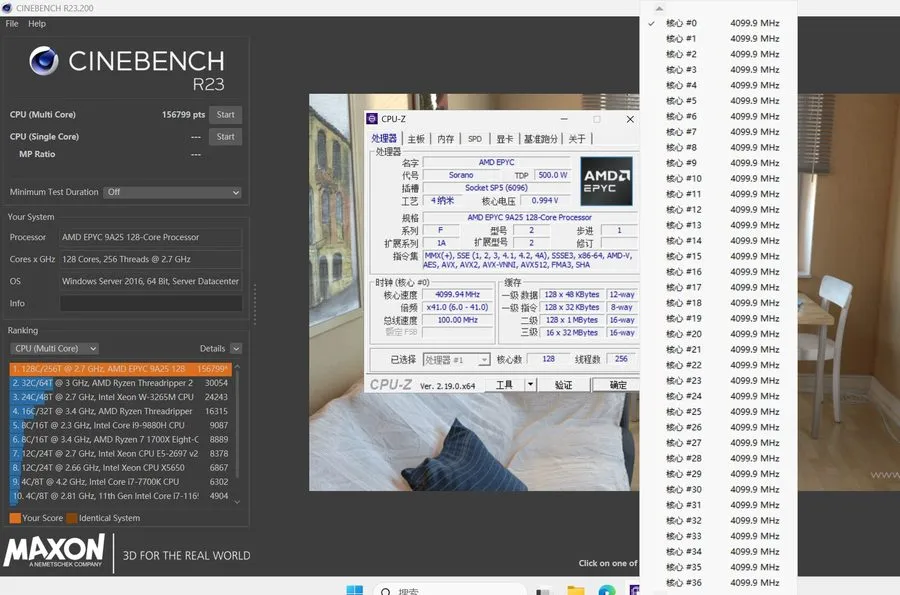Click the 工具 button in CPU-Z
This screenshot has width=900, height=595.
pyautogui.click(x=505, y=385)
